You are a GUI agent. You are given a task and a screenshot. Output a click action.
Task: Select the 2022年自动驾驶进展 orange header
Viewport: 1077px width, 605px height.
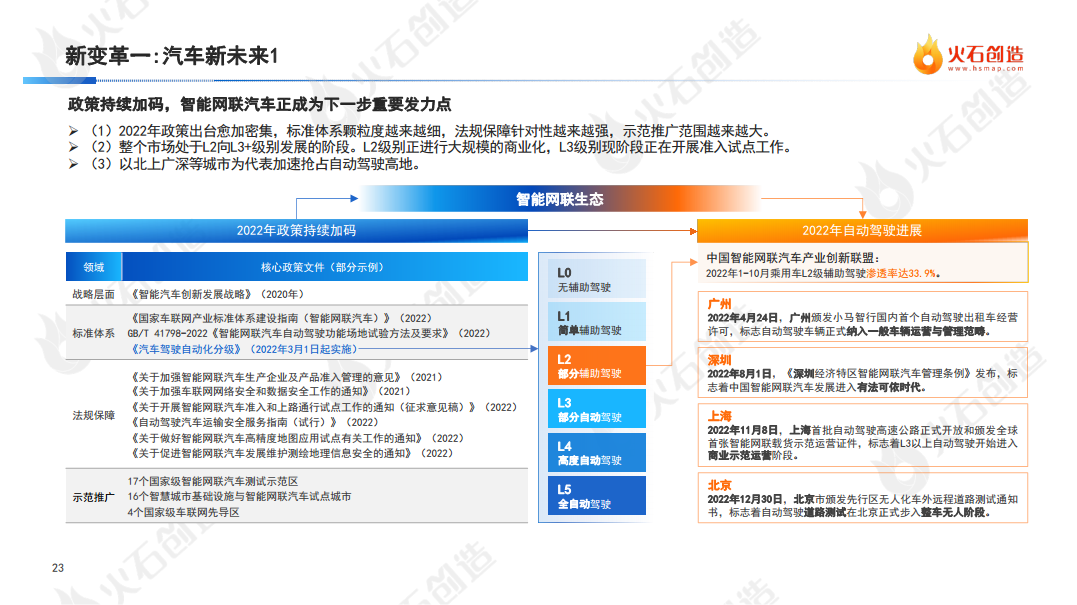[x=862, y=231]
